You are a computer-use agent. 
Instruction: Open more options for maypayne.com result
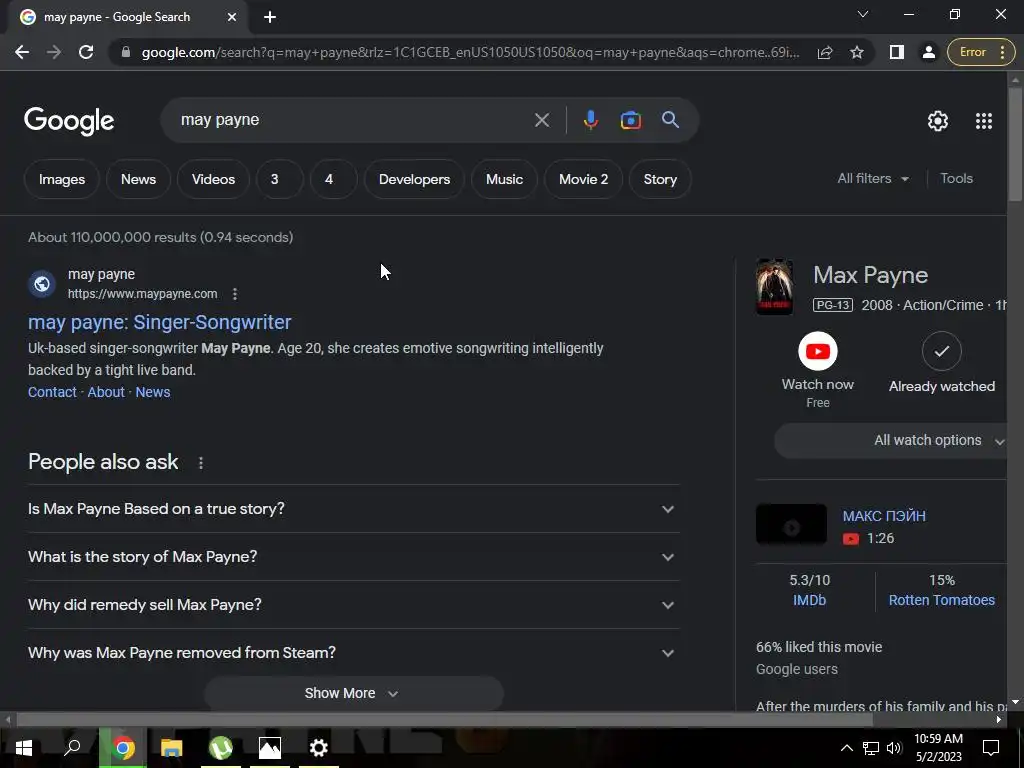(x=234, y=294)
